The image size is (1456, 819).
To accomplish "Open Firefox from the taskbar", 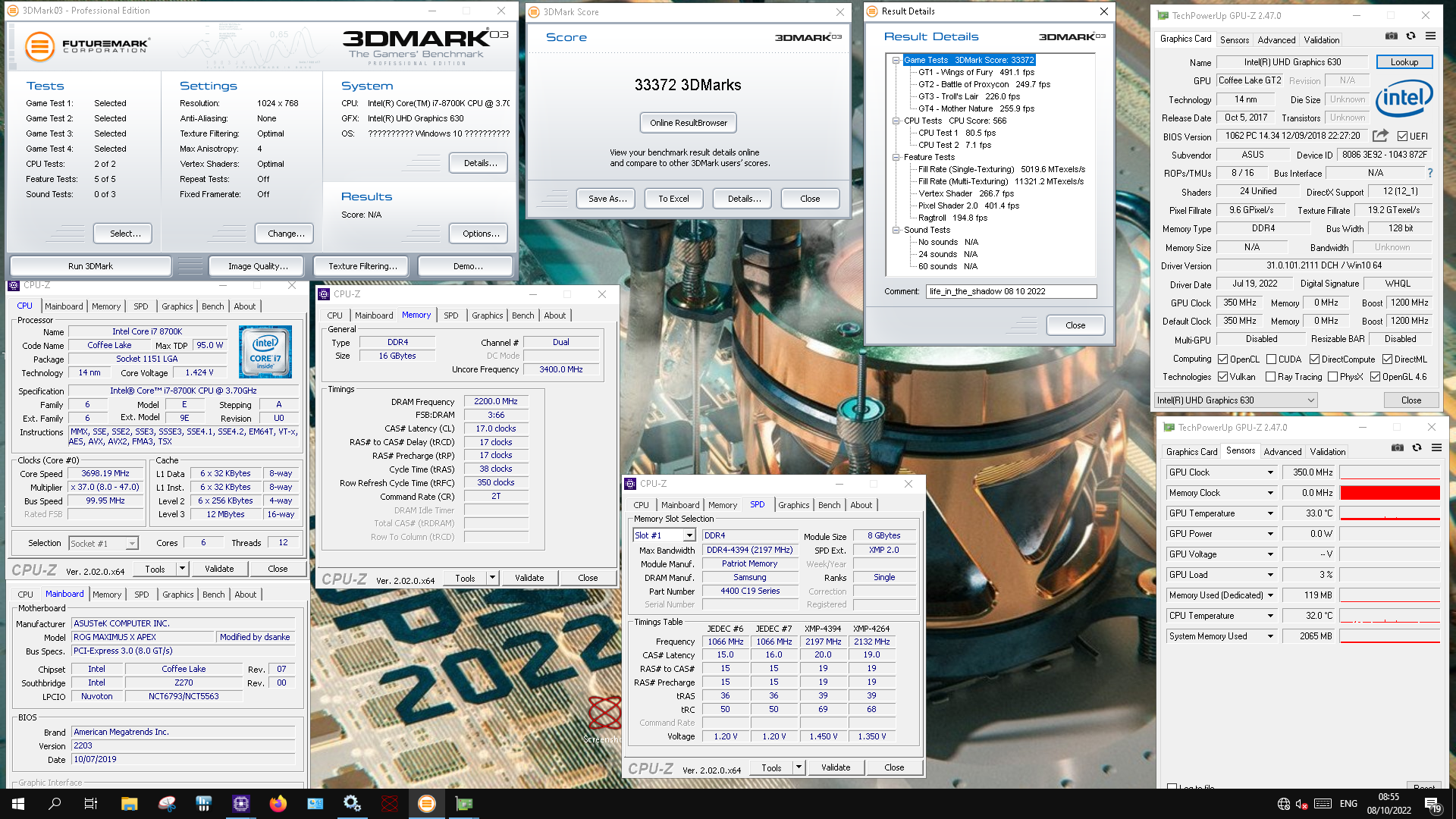I will click(278, 804).
